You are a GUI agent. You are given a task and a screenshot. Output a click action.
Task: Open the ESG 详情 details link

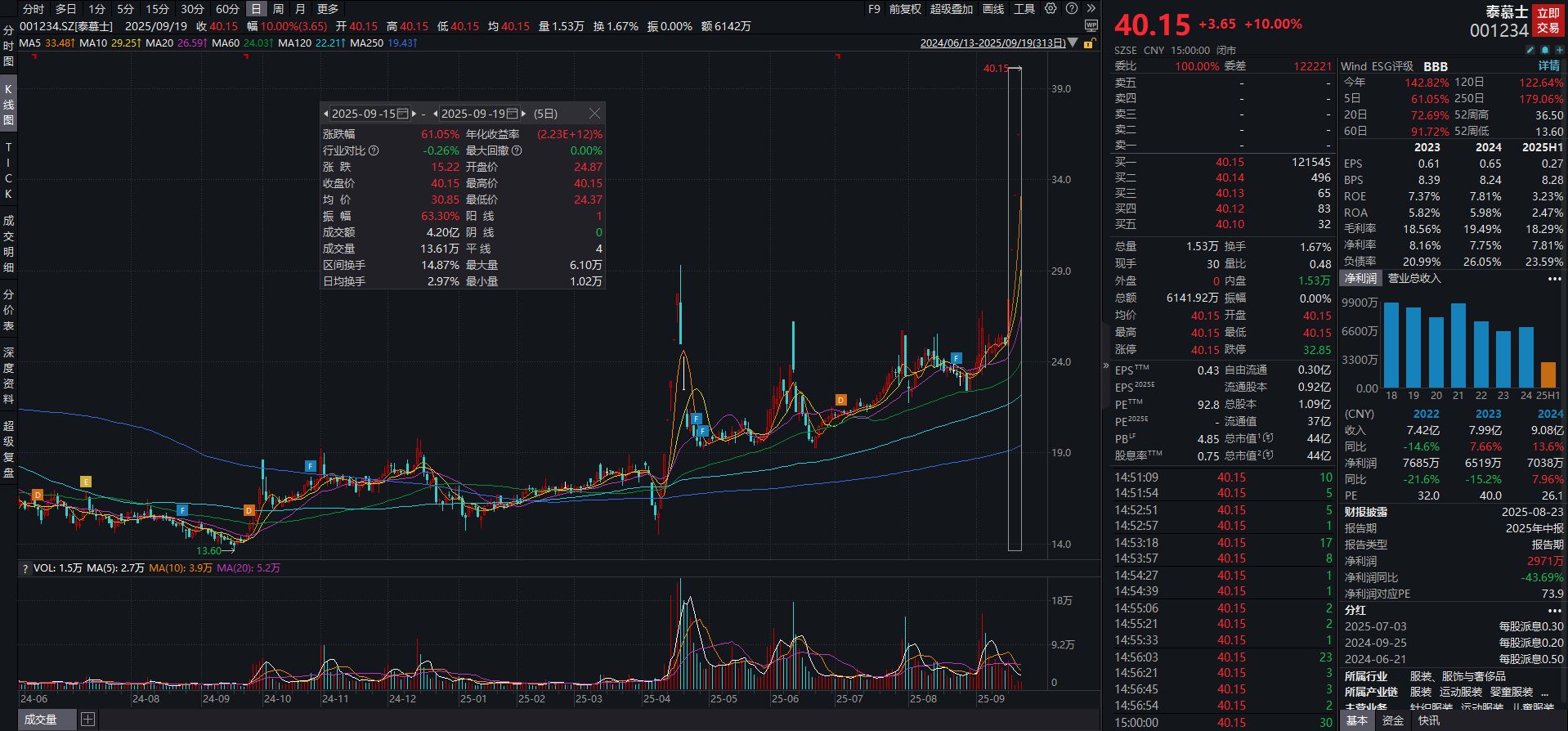[x=1548, y=66]
